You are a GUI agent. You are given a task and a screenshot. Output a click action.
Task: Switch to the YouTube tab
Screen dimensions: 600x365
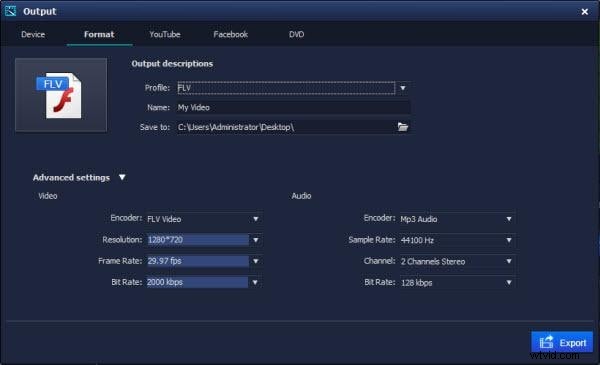165,34
